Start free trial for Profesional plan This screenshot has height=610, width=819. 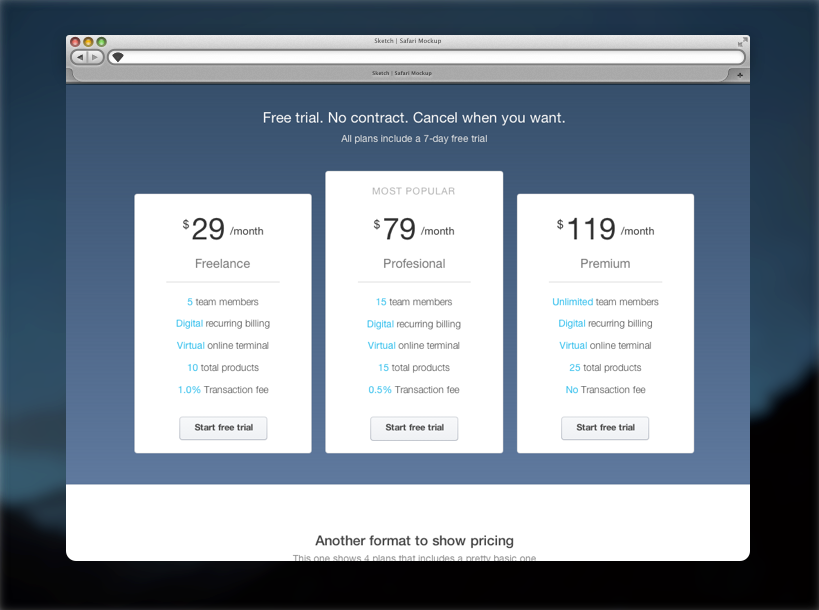(414, 428)
